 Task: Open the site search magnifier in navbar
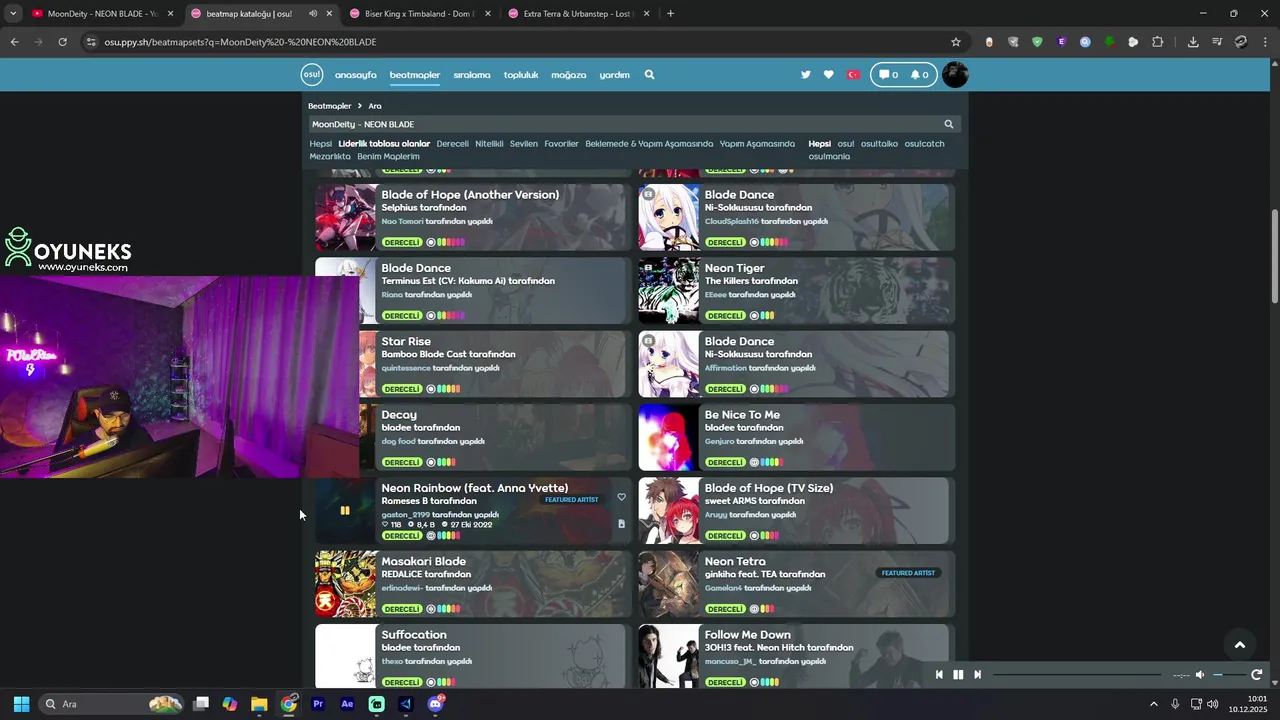pos(649,75)
